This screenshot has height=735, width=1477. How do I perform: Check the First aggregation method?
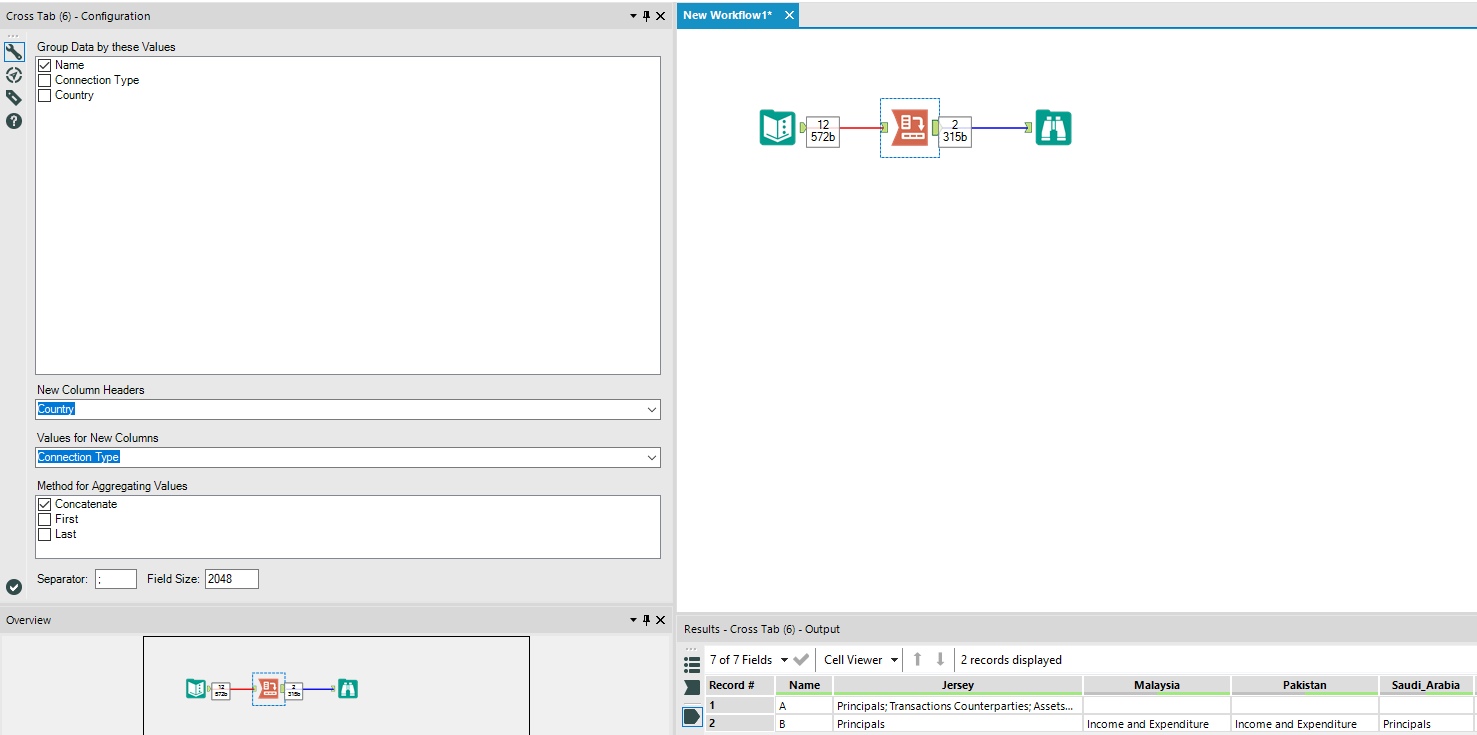pyautogui.click(x=45, y=519)
